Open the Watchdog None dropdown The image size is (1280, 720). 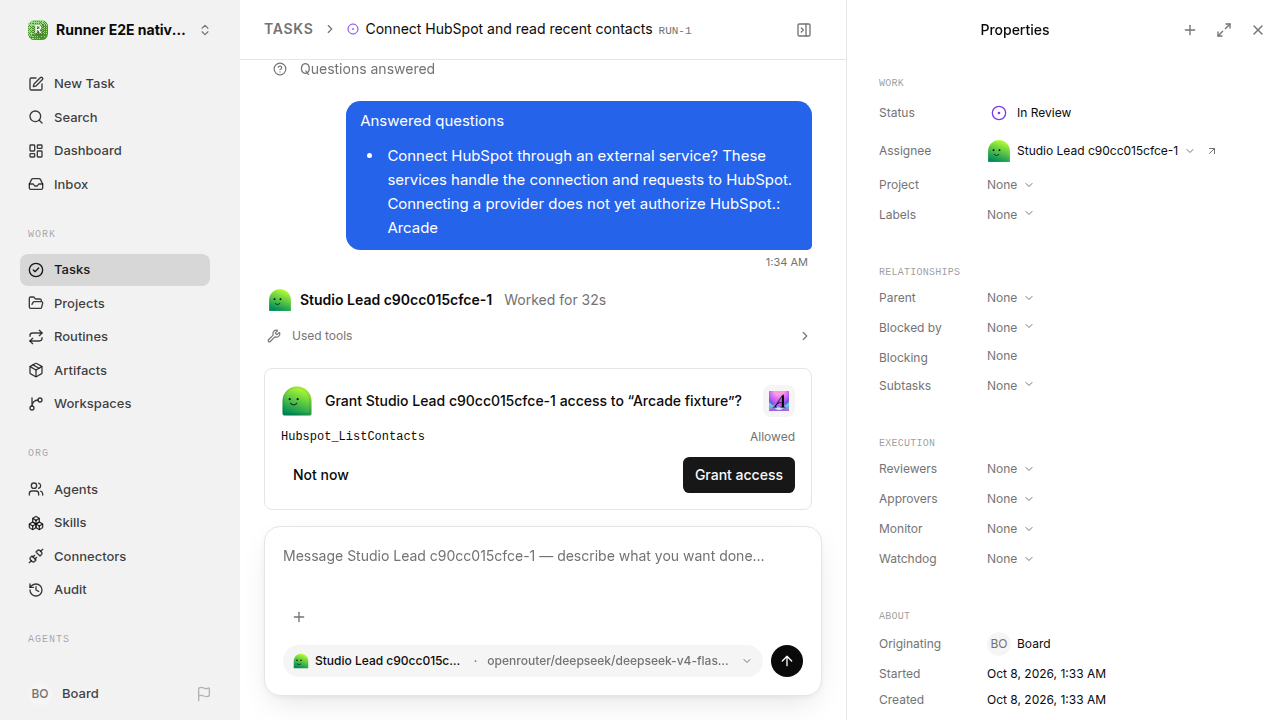1010,559
